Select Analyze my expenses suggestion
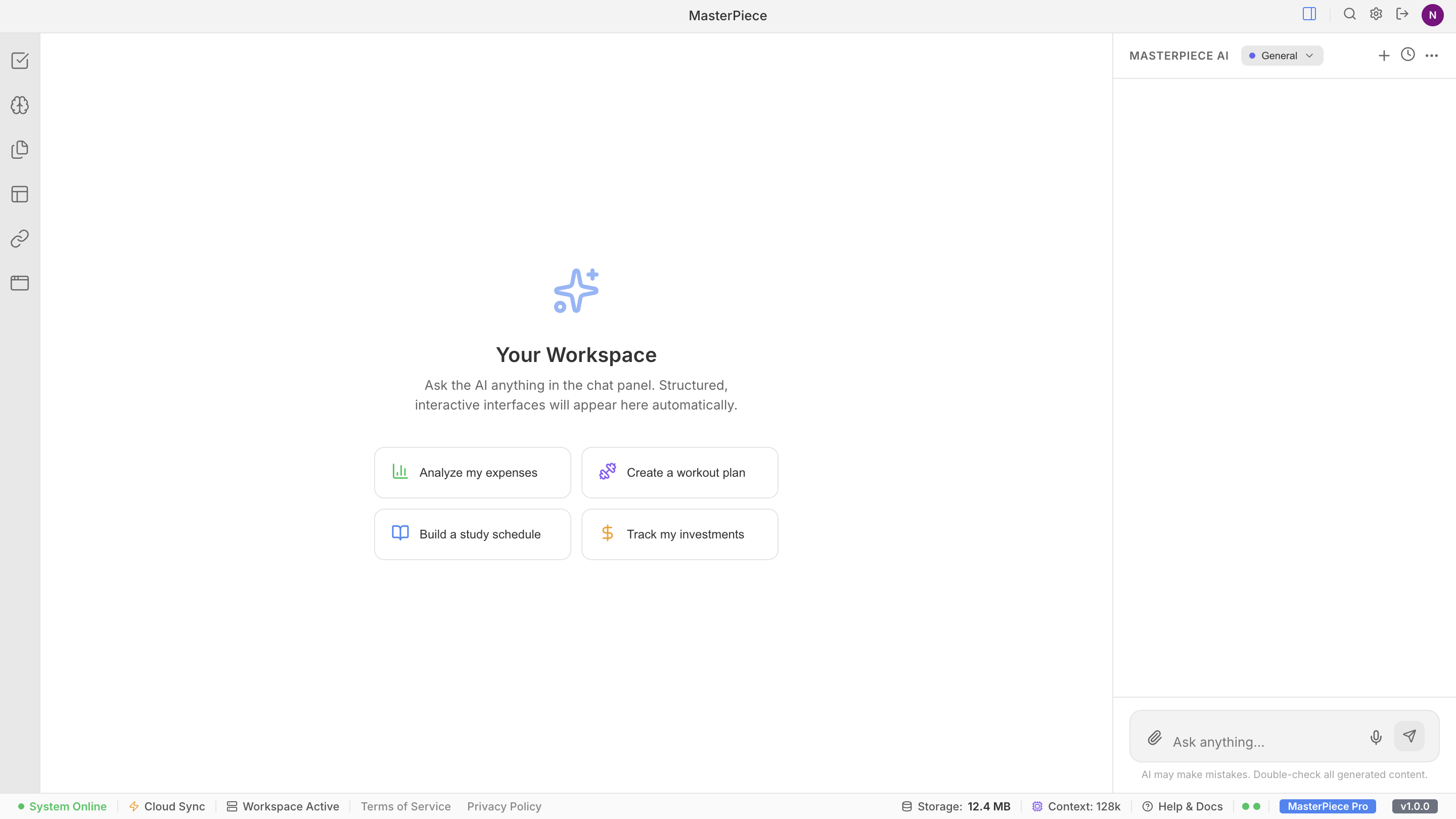The height and width of the screenshot is (819, 1456). click(x=472, y=473)
